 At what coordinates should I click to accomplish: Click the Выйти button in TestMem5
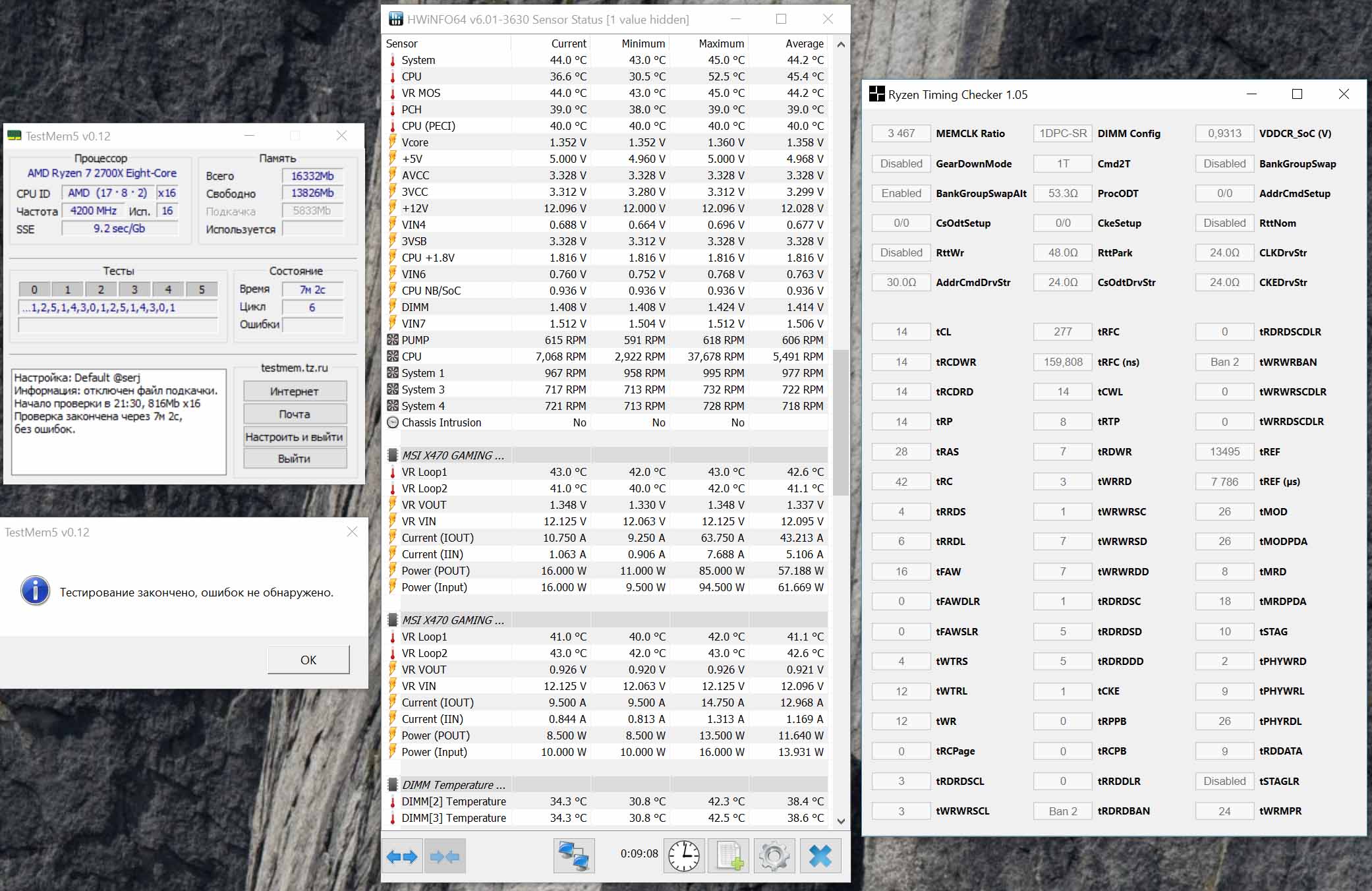pos(295,459)
